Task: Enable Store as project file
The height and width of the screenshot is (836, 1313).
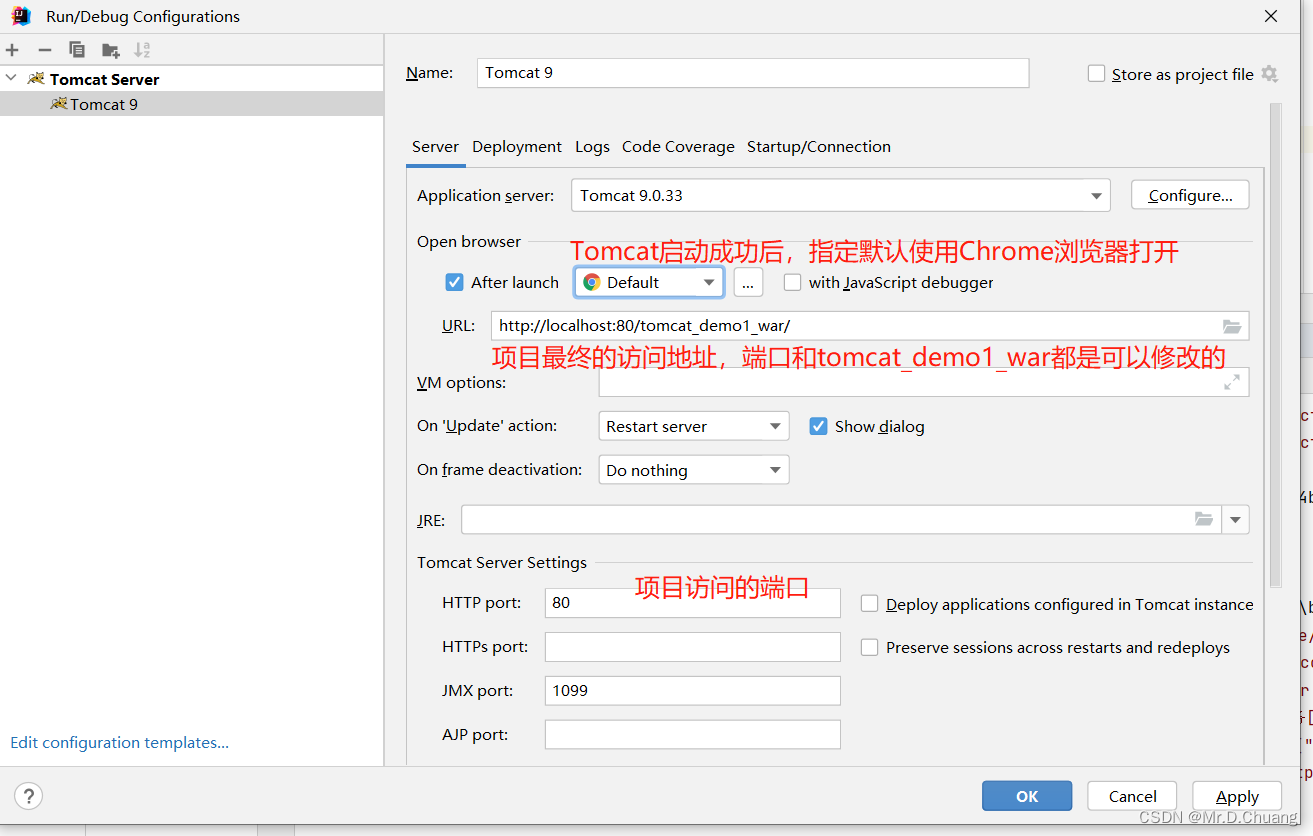Action: pos(1096,74)
